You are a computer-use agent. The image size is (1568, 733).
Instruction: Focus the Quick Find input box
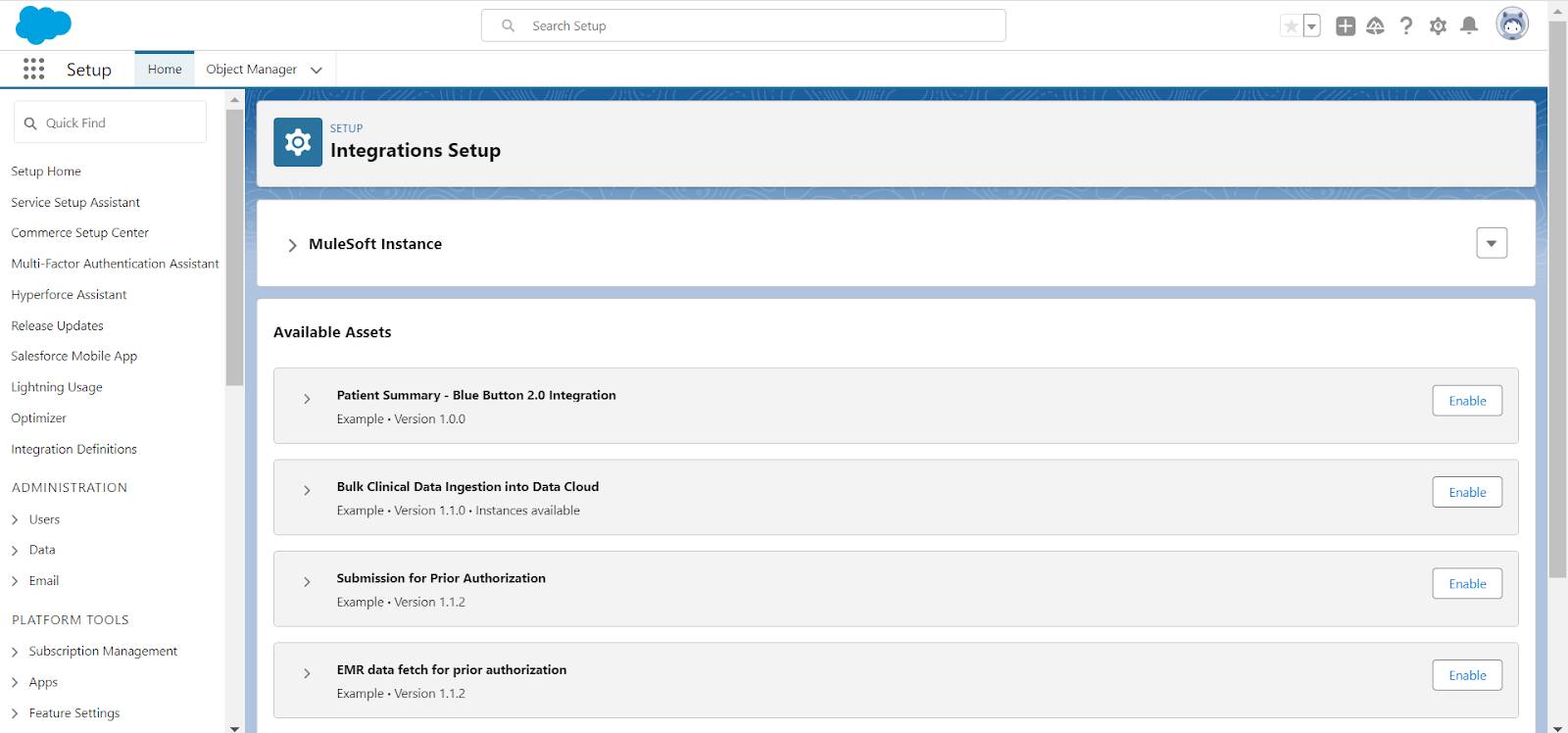(x=110, y=122)
